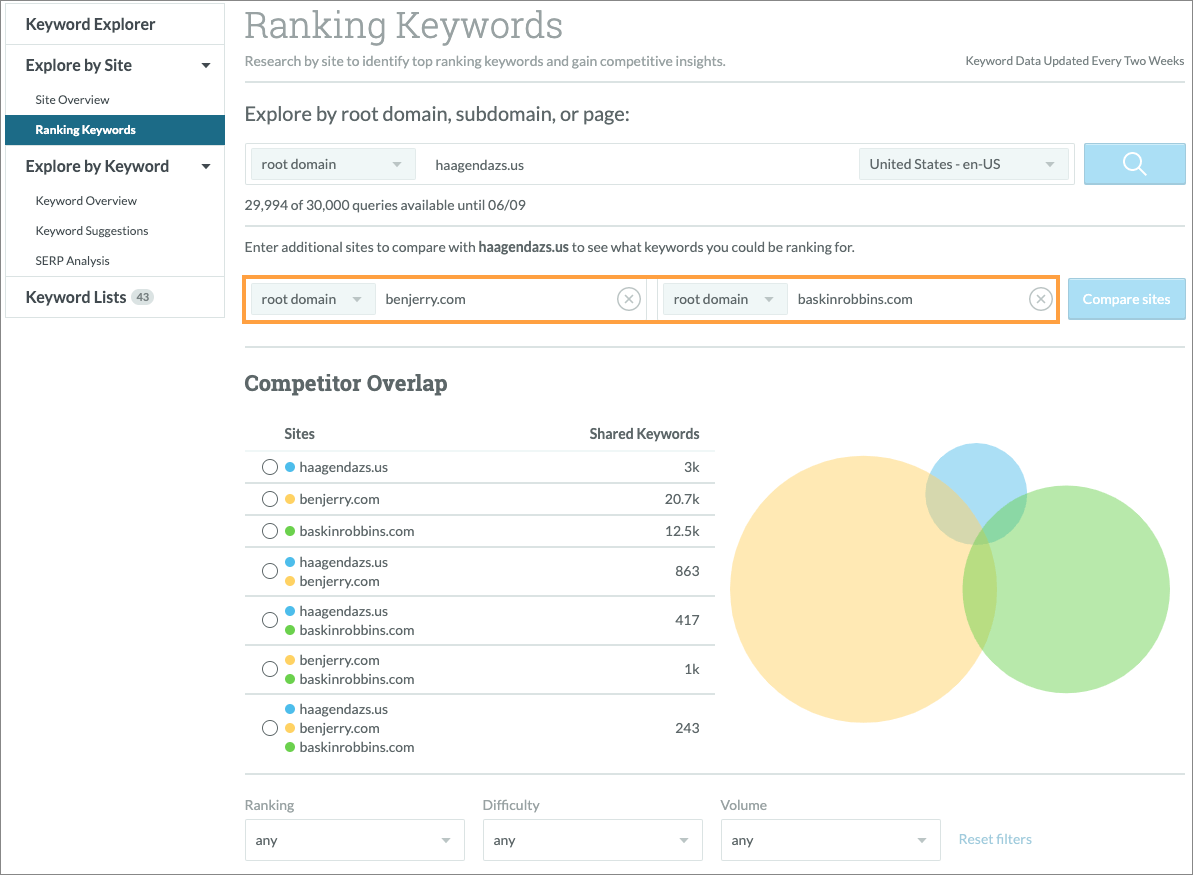
Task: Open Ranking Keywords sidebar item
Action: 115,130
